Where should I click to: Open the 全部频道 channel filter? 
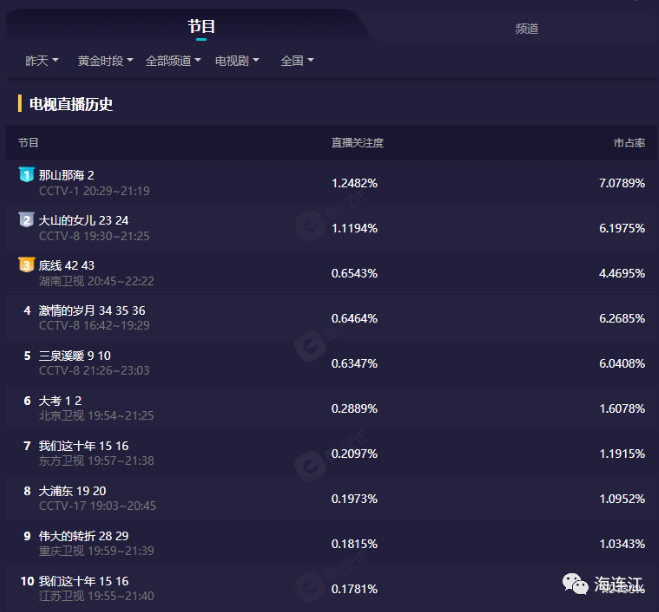coord(173,61)
